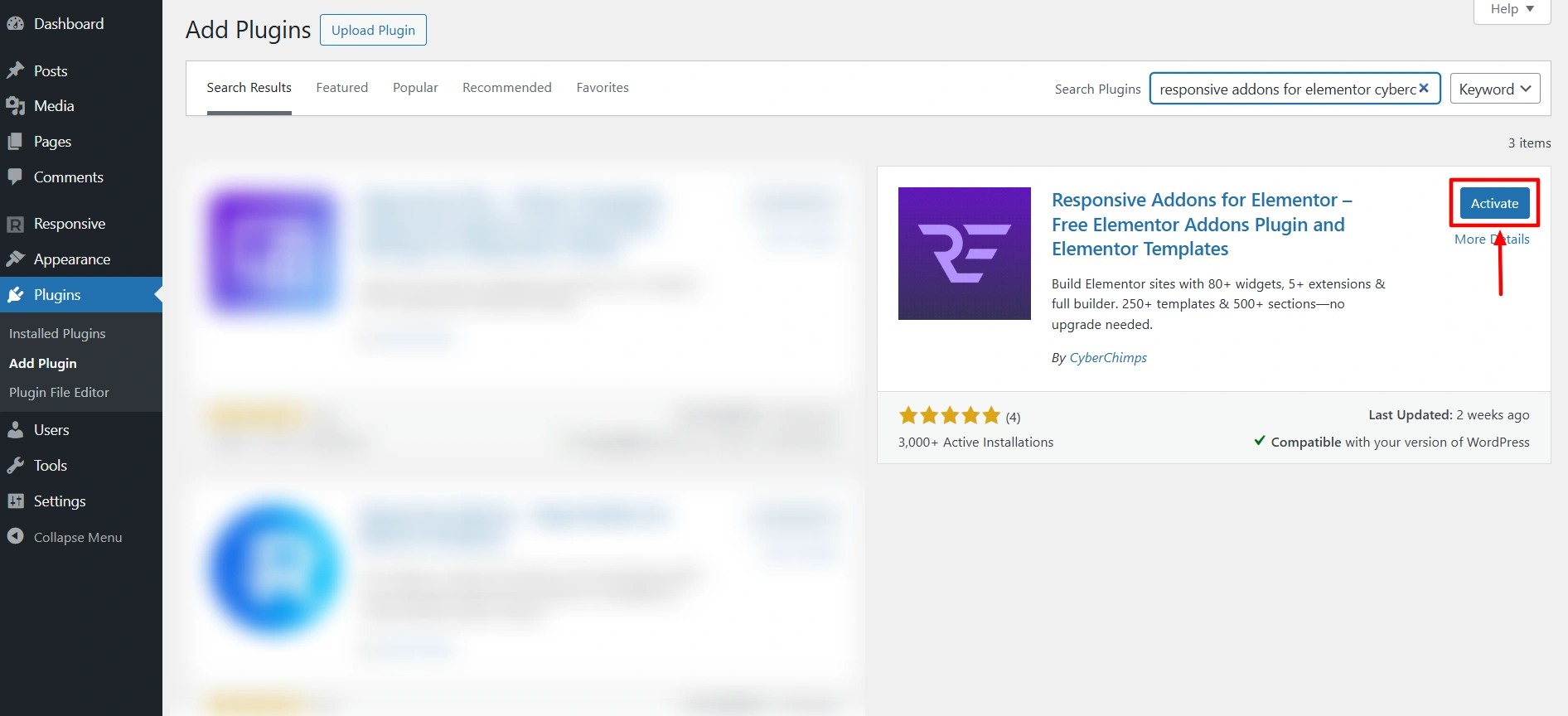Screen dimensions: 1568x716
Task: Click the Comments bubble icon
Action: pyautogui.click(x=15, y=177)
